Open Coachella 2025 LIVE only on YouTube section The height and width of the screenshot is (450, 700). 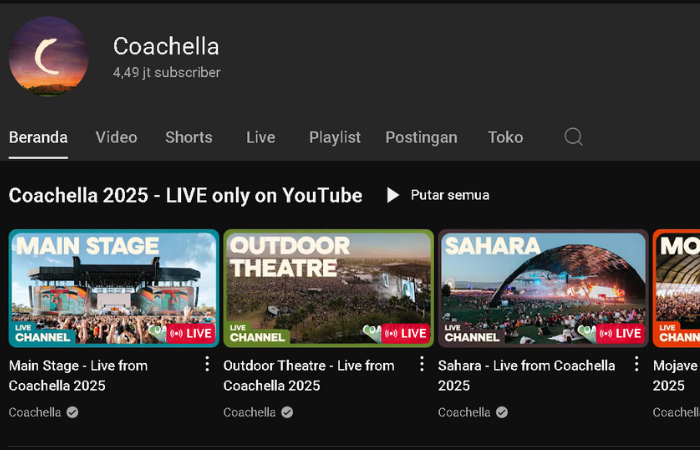point(185,196)
